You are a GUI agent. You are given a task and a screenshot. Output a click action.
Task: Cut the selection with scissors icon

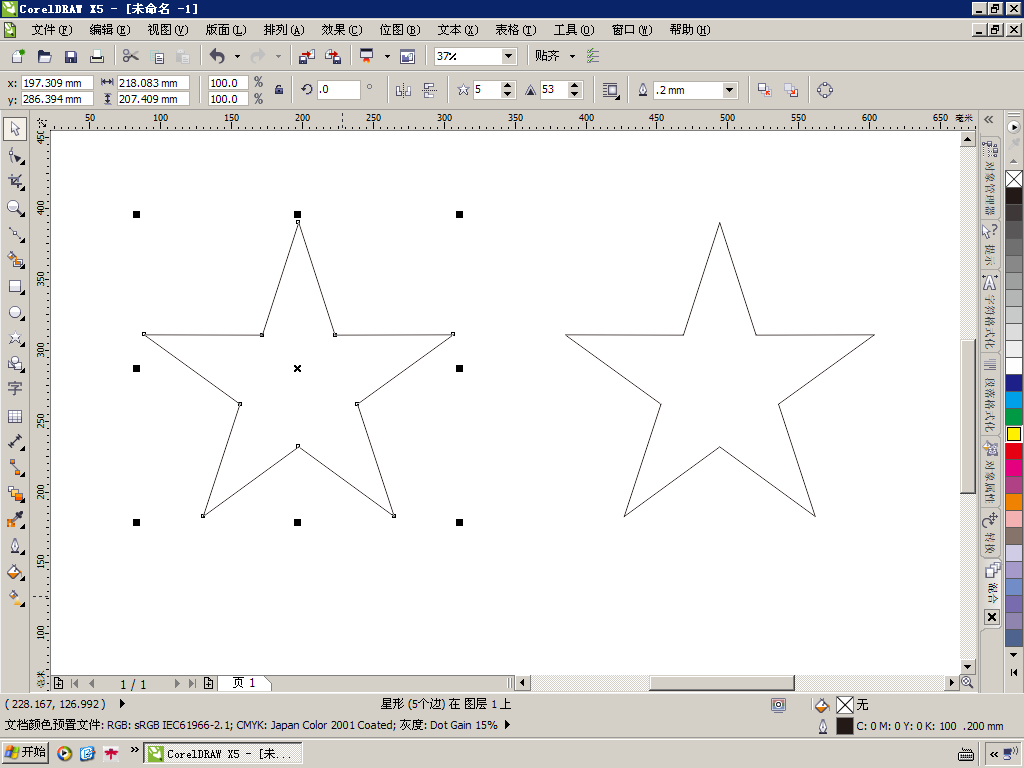pos(131,56)
